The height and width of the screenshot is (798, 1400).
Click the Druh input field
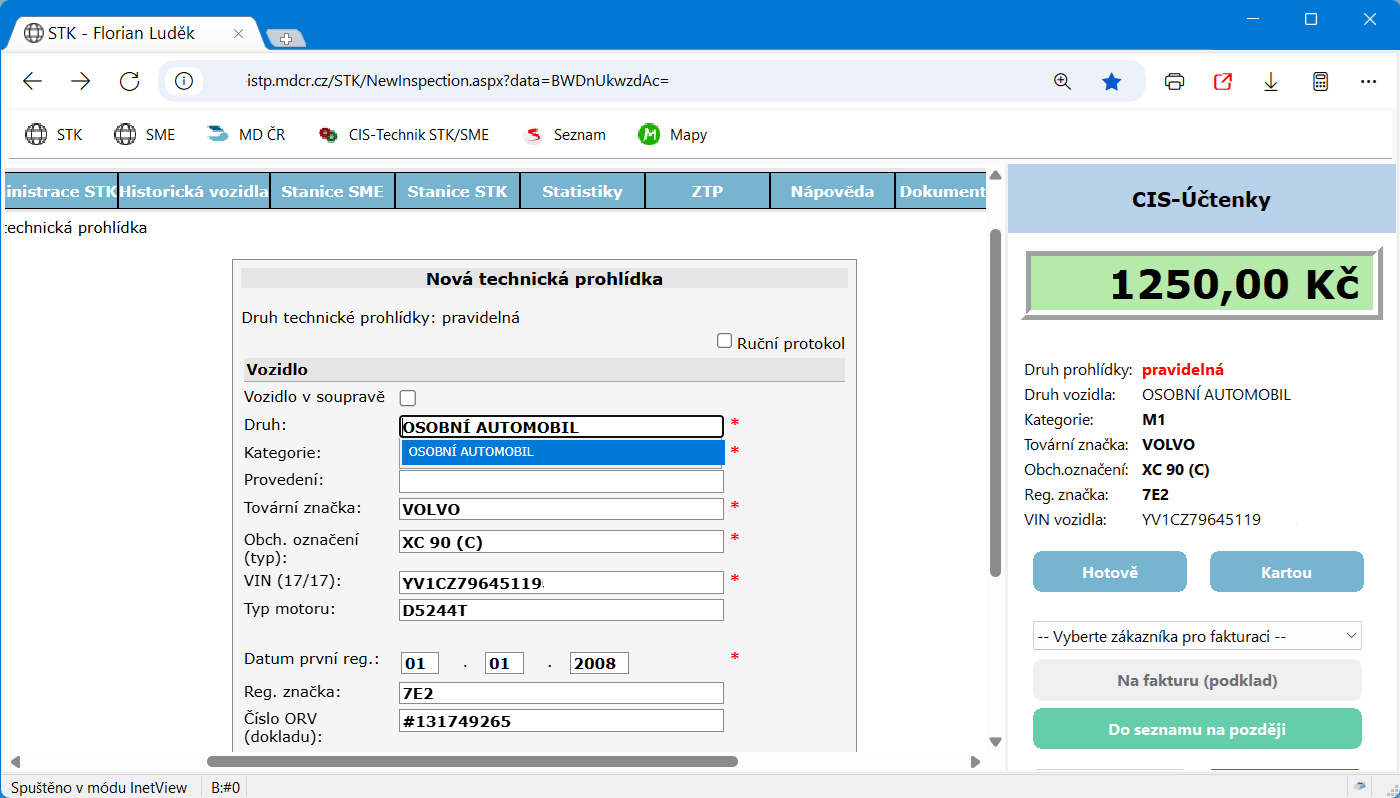[x=561, y=427]
